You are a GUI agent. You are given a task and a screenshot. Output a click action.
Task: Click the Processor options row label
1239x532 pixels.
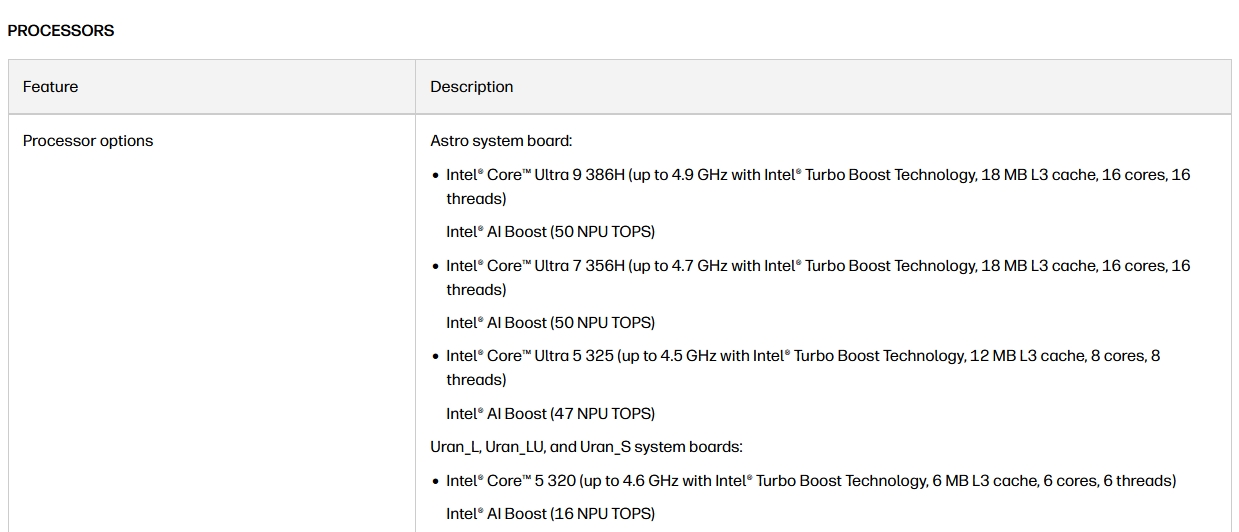tap(88, 141)
